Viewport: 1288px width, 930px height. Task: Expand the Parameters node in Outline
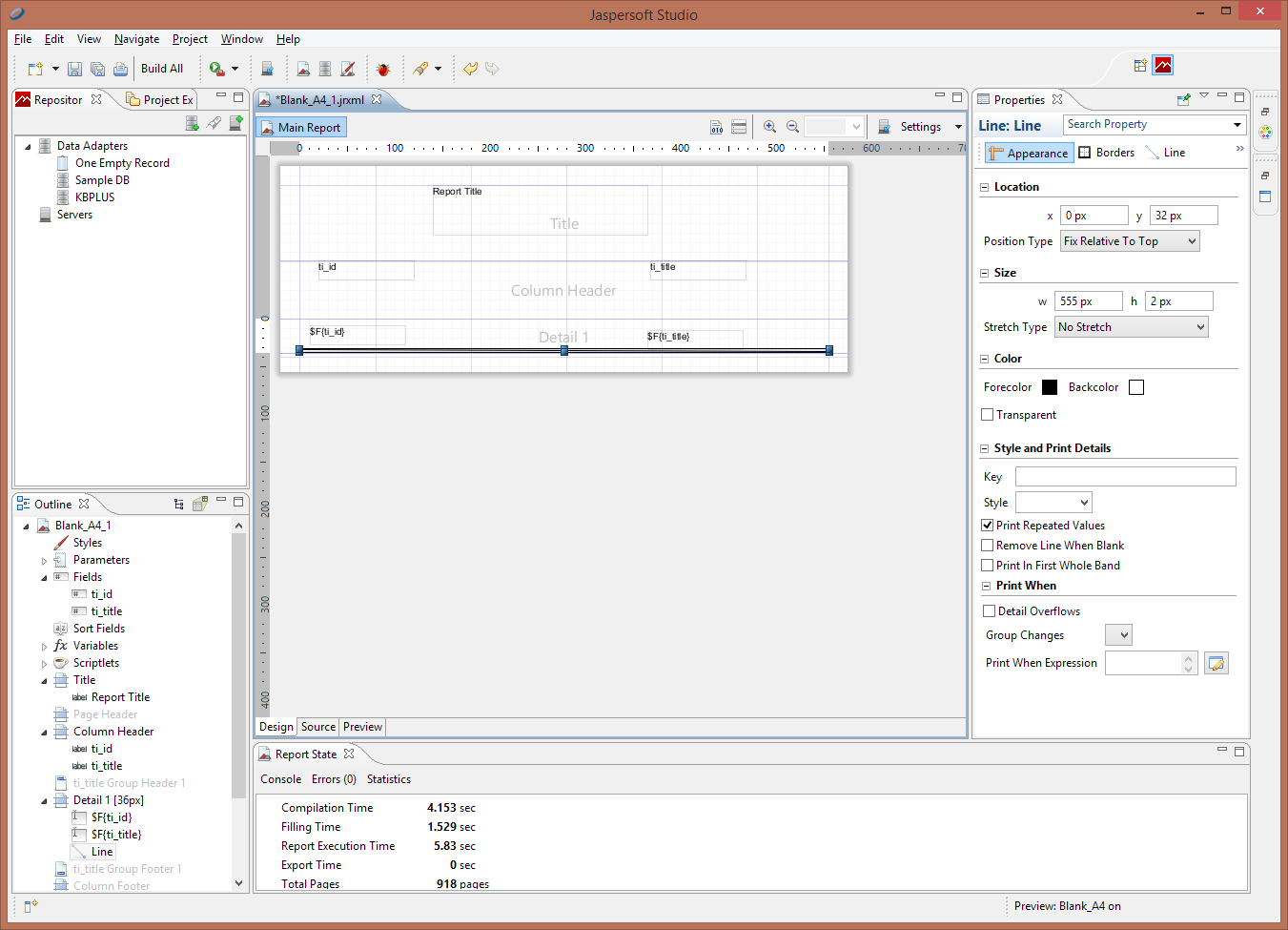coord(44,561)
